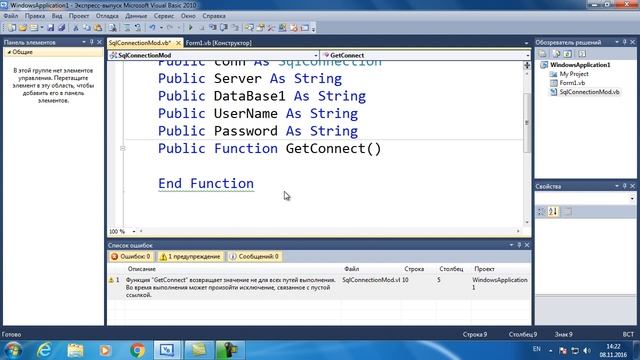Click the New Project toolbar icon
The width and height of the screenshot is (640, 360).
coord(12,28)
